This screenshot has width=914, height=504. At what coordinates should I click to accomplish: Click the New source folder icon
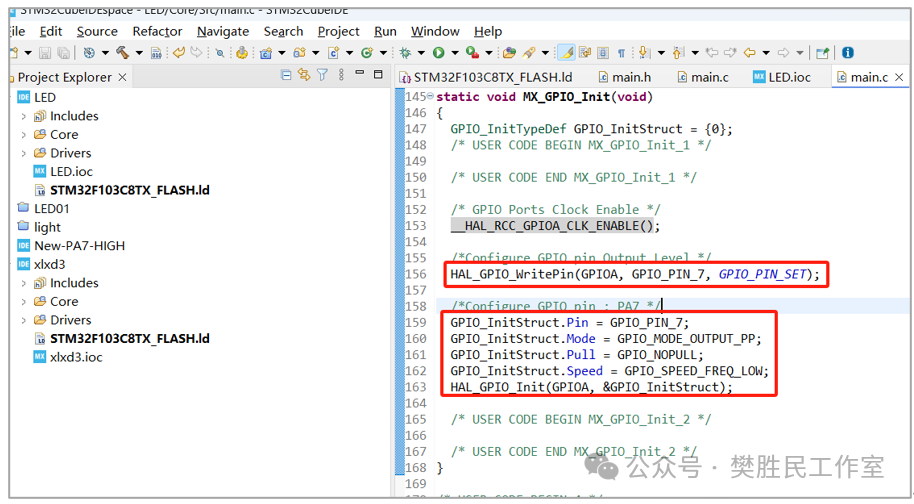click(300, 53)
